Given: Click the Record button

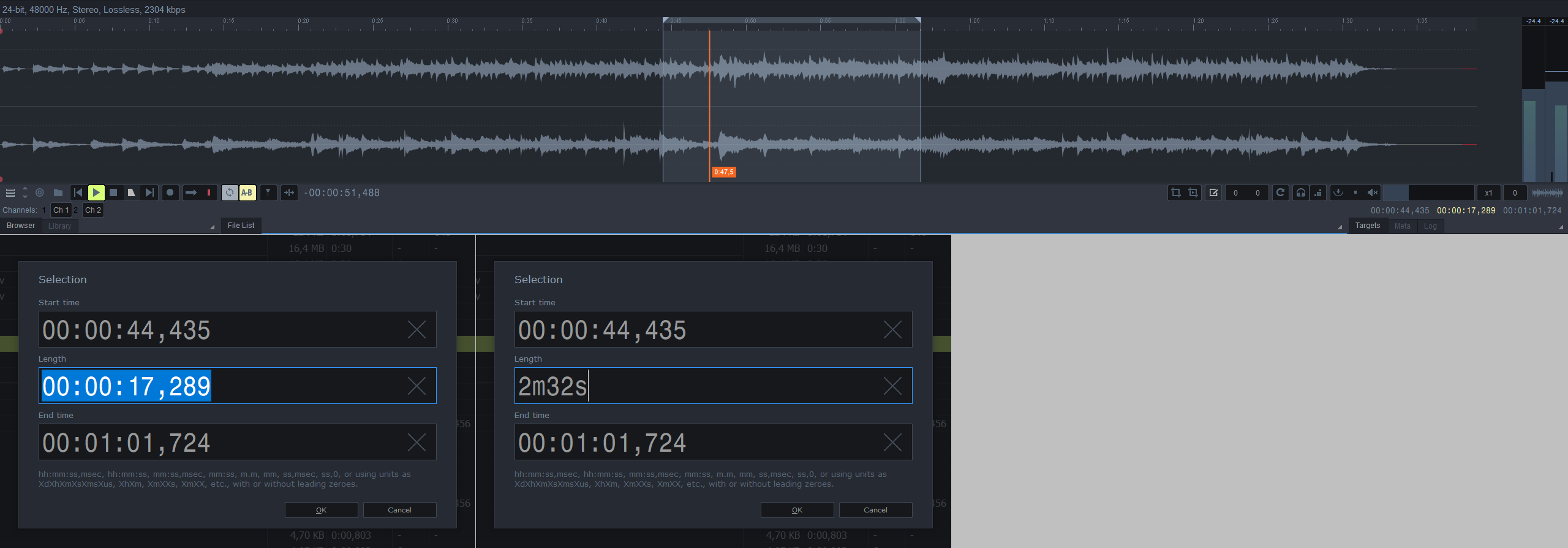Looking at the screenshot, I should pos(170,192).
